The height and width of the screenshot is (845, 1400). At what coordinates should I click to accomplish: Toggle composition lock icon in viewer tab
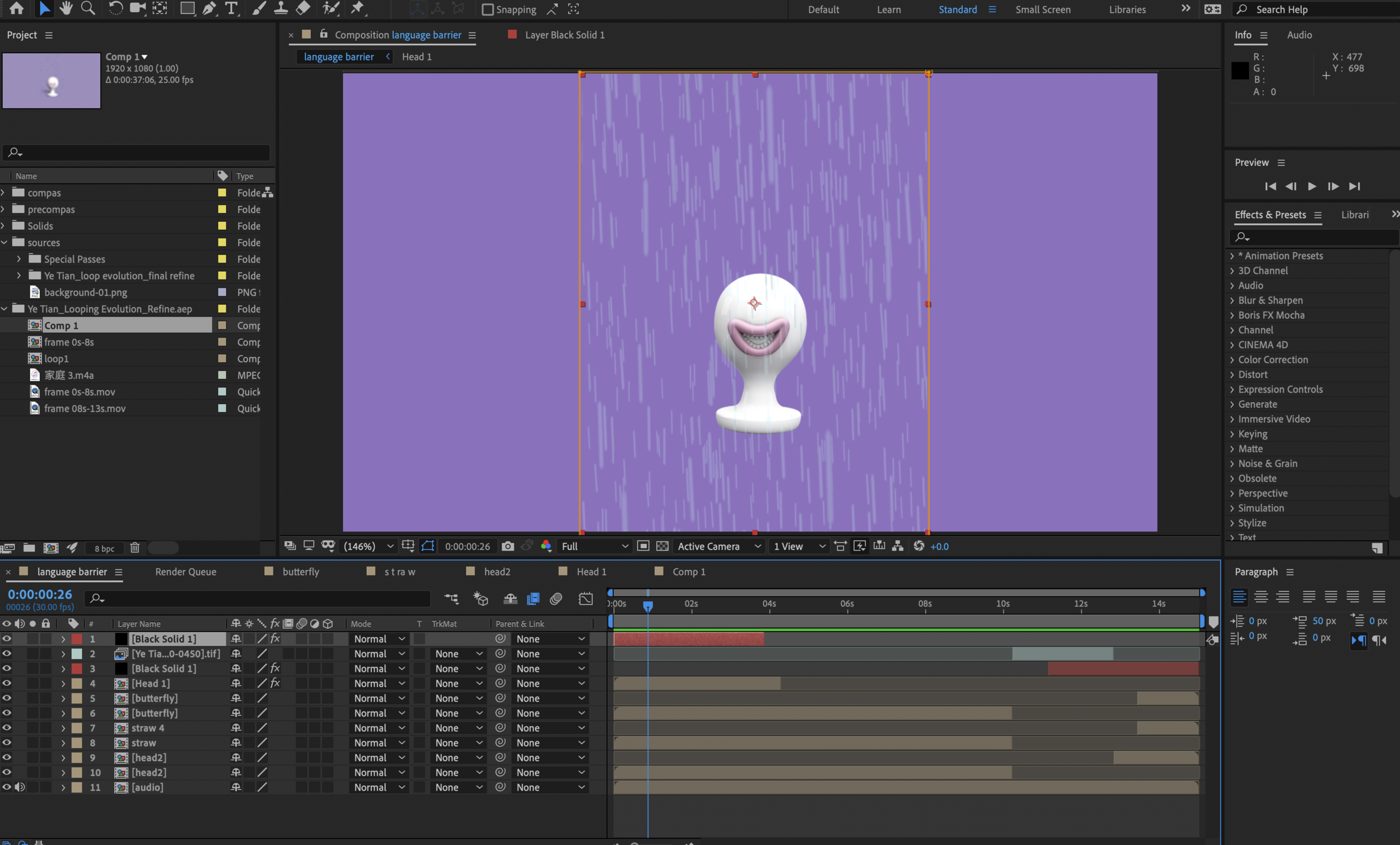pyautogui.click(x=323, y=34)
